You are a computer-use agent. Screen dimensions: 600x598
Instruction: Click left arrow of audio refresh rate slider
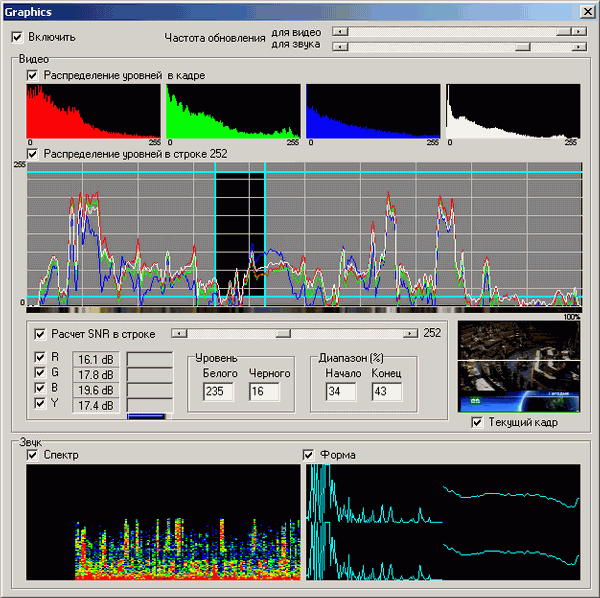point(338,46)
